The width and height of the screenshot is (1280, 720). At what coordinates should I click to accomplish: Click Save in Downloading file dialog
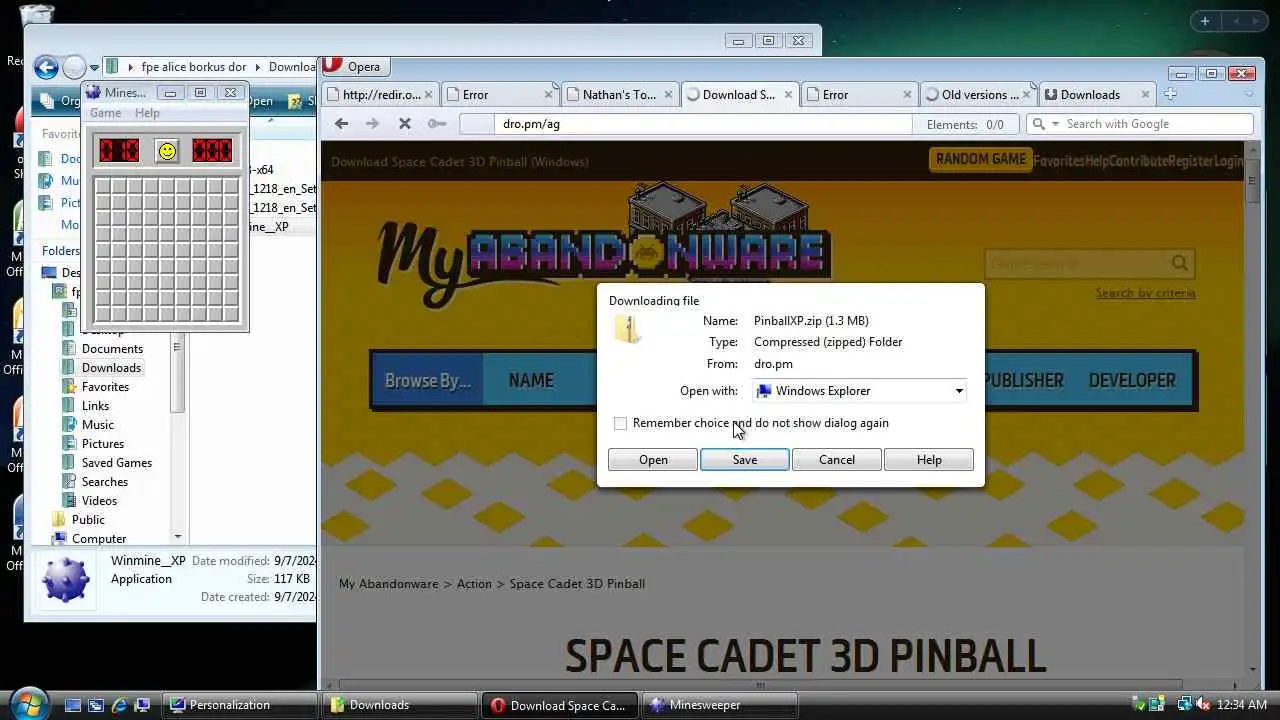click(745, 460)
